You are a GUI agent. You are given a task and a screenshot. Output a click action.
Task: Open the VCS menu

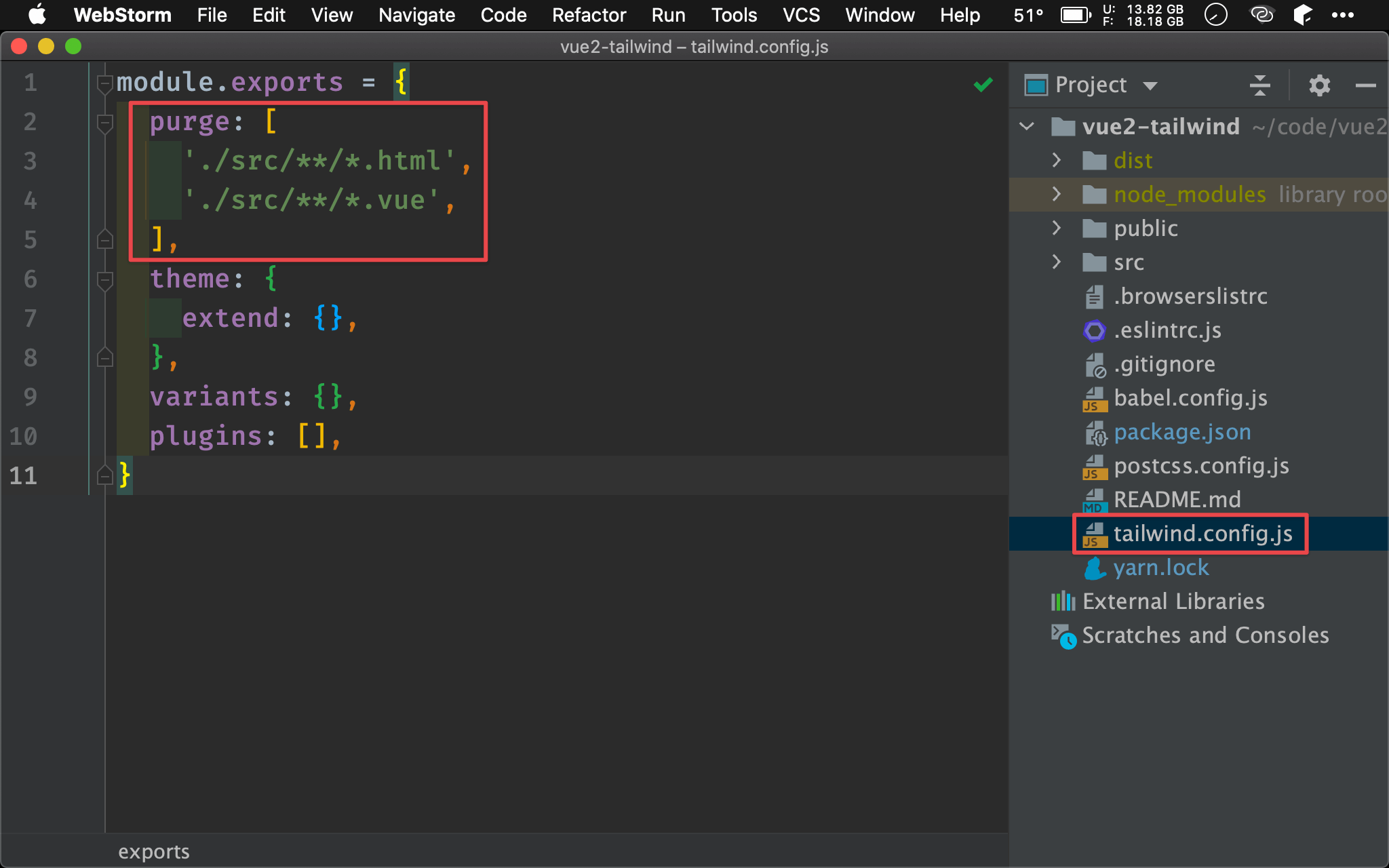coord(801,15)
